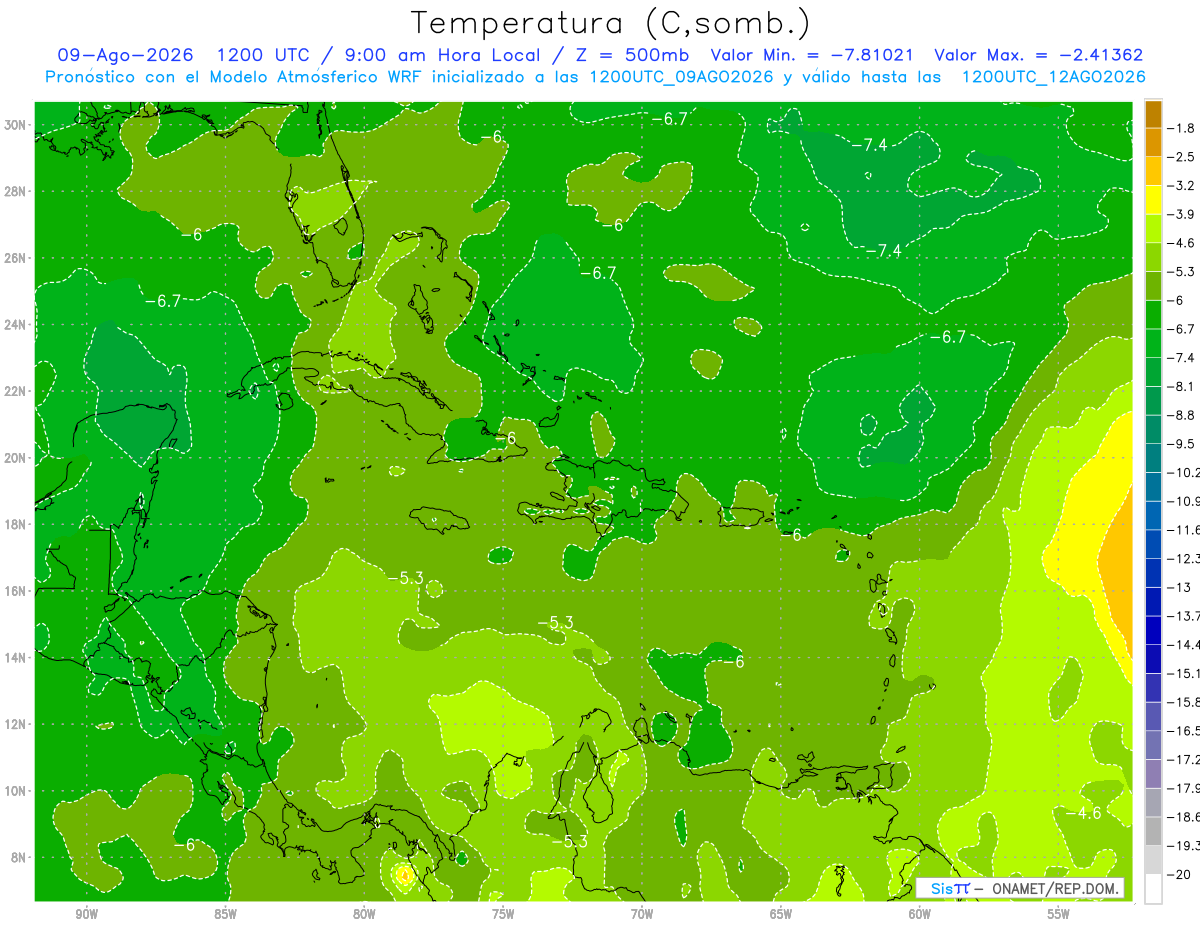Pick the dark orange swatch above -1.8 in legend
1200x927 pixels.
coord(1153,114)
